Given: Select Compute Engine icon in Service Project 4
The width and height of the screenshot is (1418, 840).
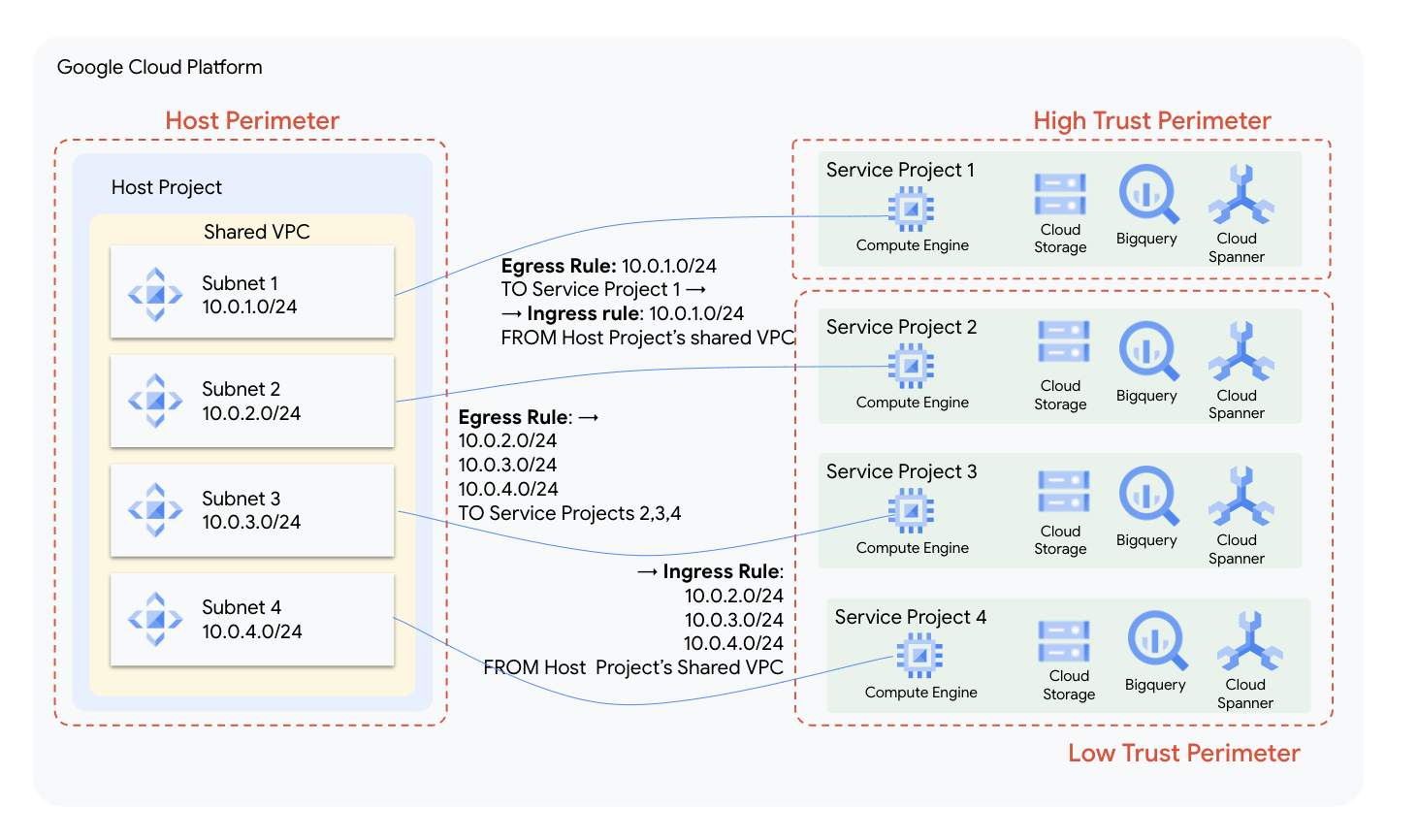Looking at the screenshot, I should click(x=919, y=656).
